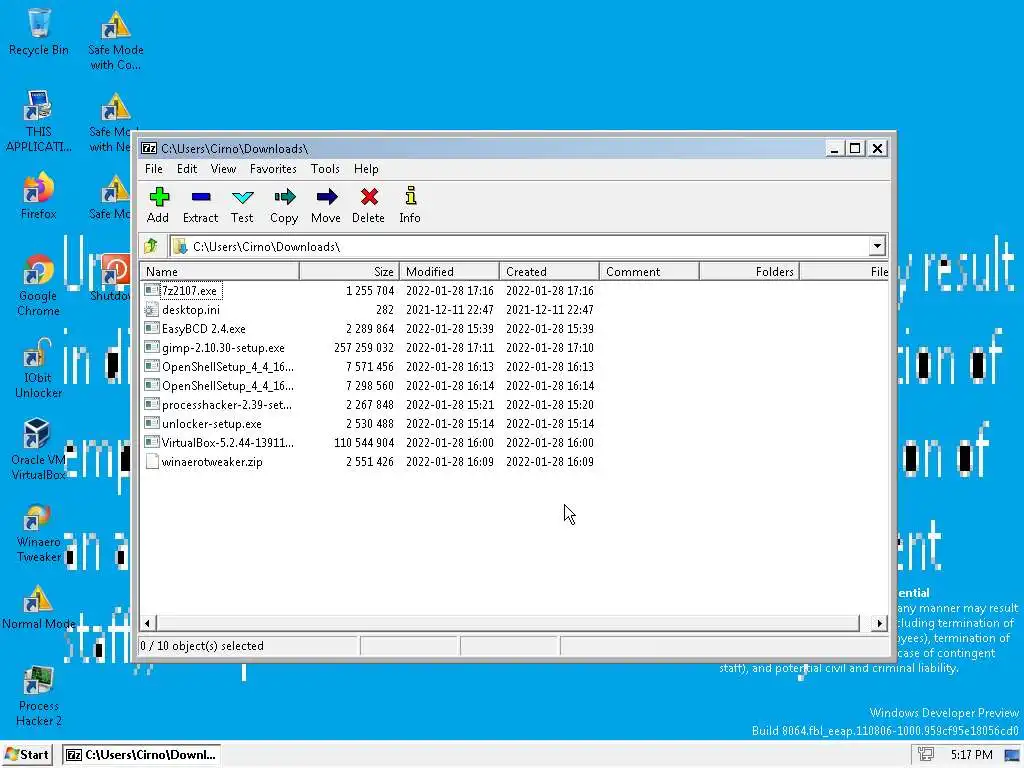Sort by the Modified column header
1024x768 pixels.
pyautogui.click(x=449, y=271)
